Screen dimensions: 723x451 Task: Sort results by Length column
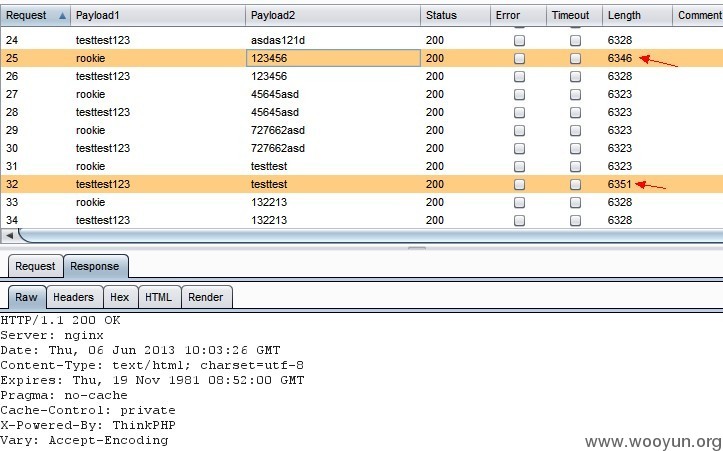point(637,15)
